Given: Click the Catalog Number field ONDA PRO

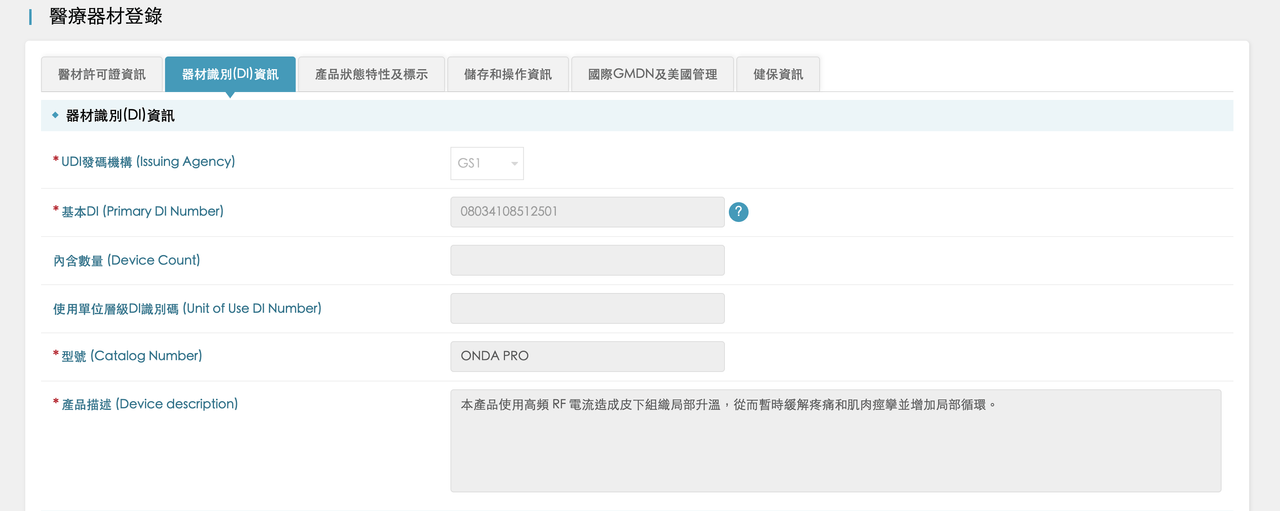Looking at the screenshot, I should tap(587, 356).
